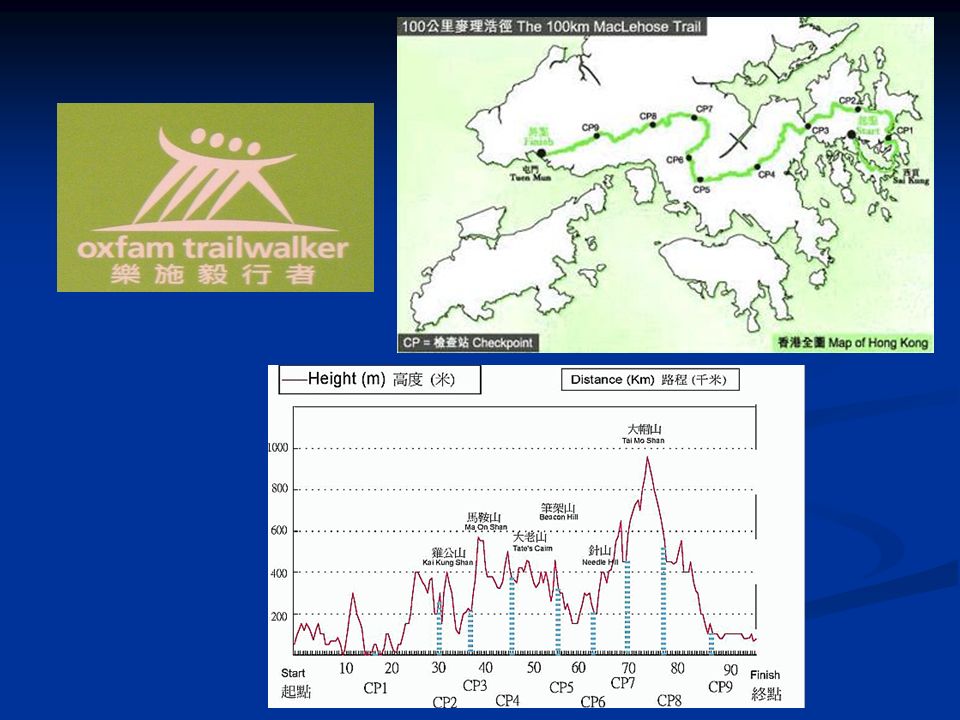Image resolution: width=960 pixels, height=720 pixels.
Task: Click the 400 value on the height axis
Action: [x=279, y=574]
